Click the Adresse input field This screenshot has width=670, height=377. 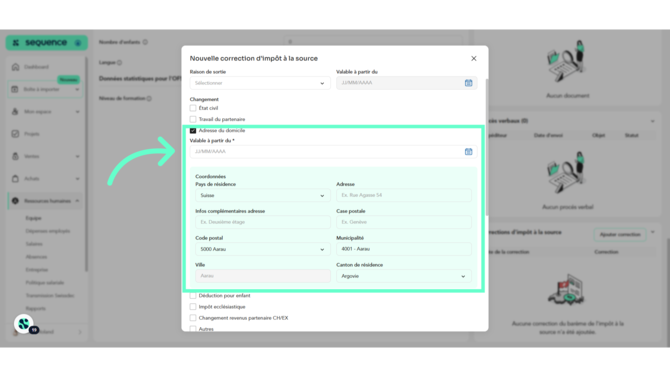(x=404, y=195)
